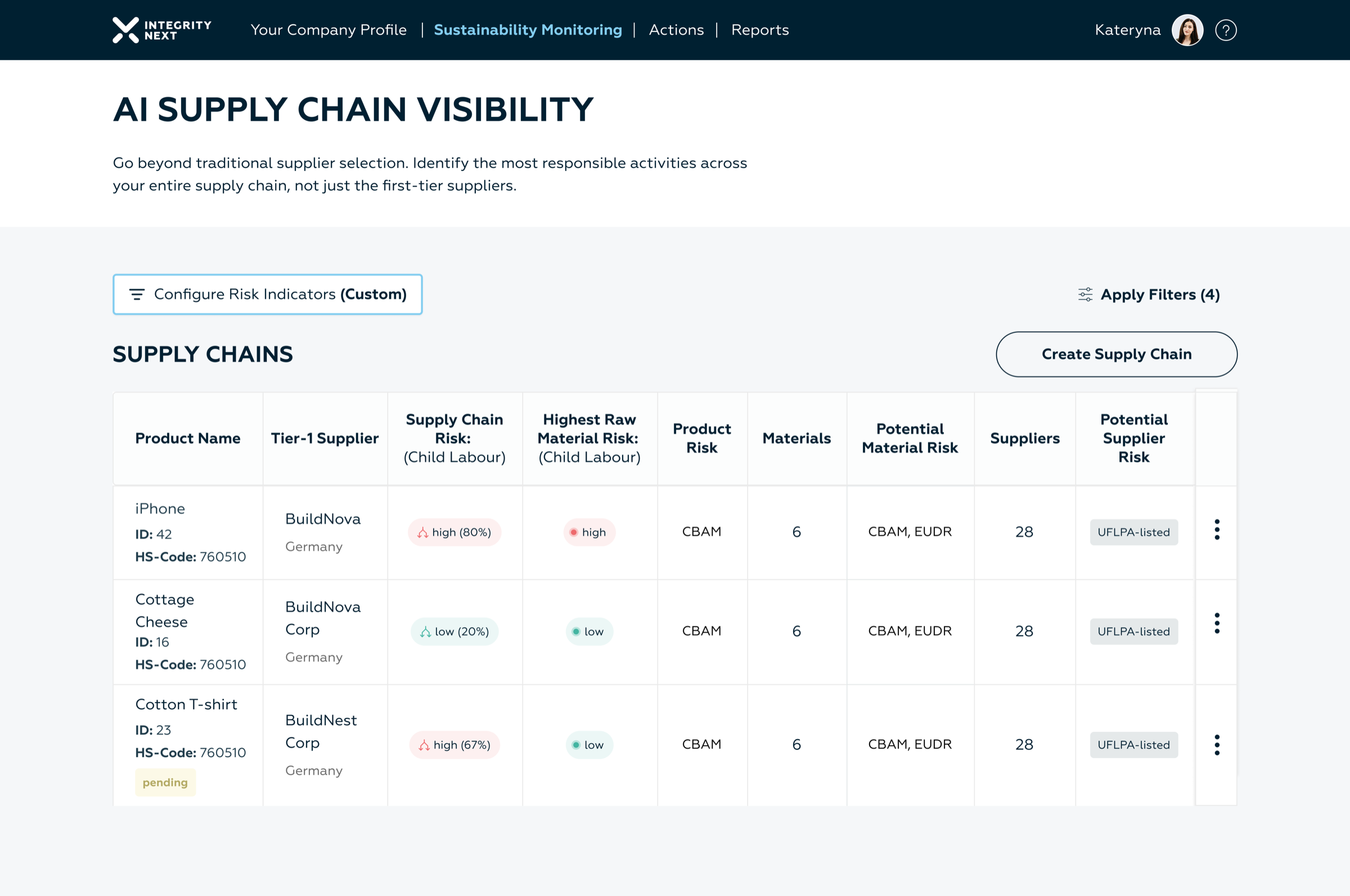Viewport: 1350px width, 896px height.
Task: Click the suppliers count 28 in iPhone row
Action: tap(1024, 532)
